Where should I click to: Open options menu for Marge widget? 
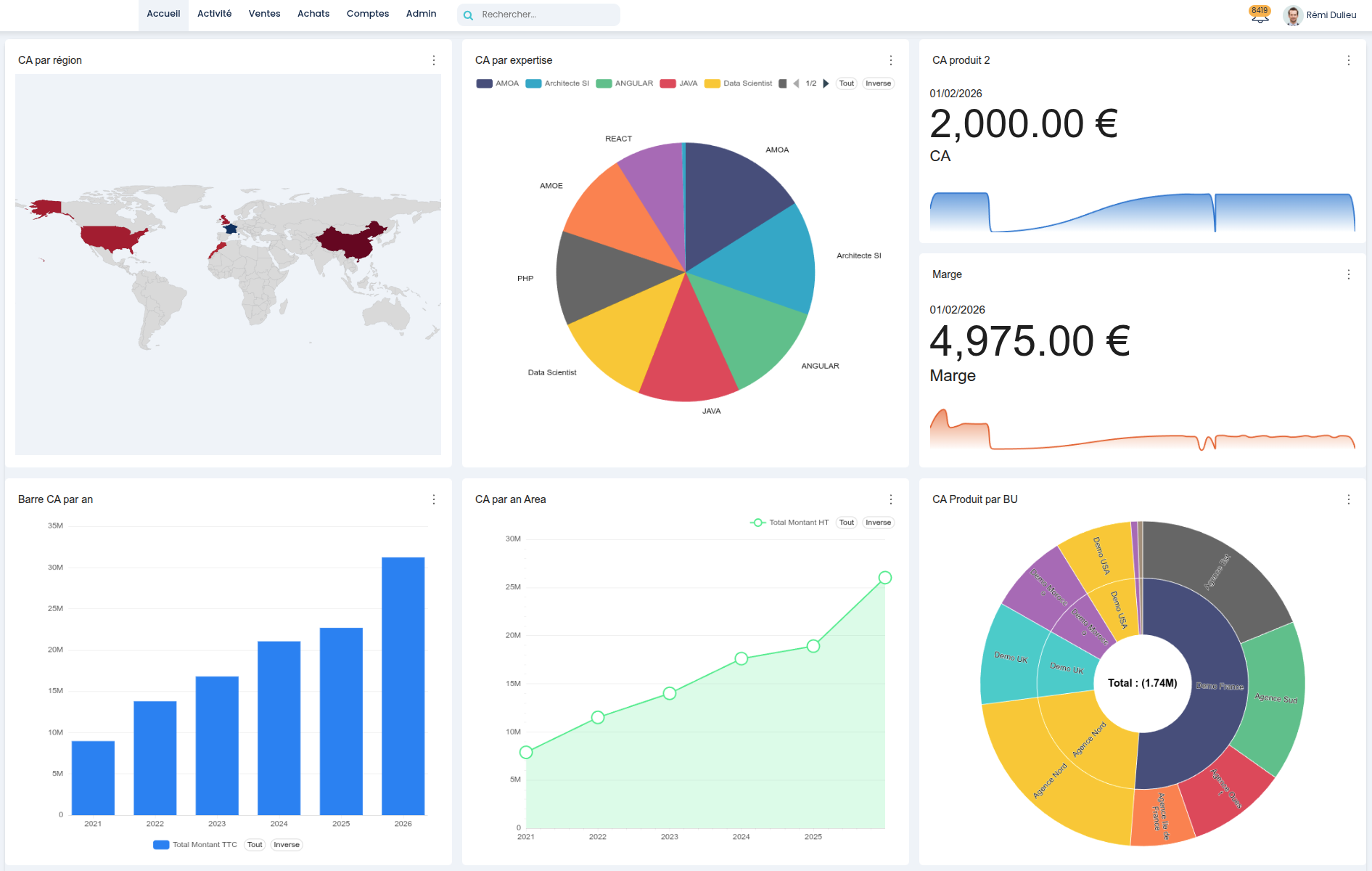(x=1348, y=275)
